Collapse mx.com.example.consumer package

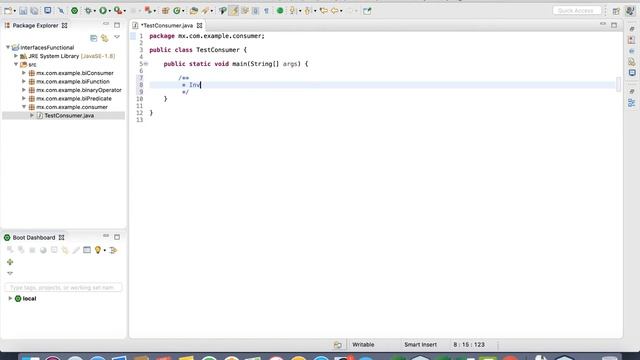click(x=24, y=107)
